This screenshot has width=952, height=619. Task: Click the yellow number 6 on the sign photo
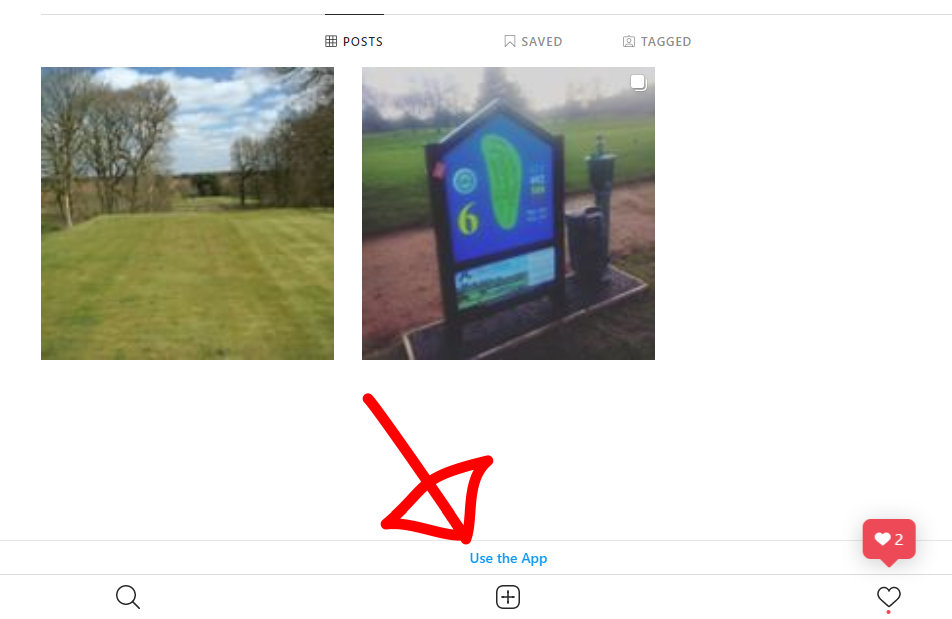[468, 218]
